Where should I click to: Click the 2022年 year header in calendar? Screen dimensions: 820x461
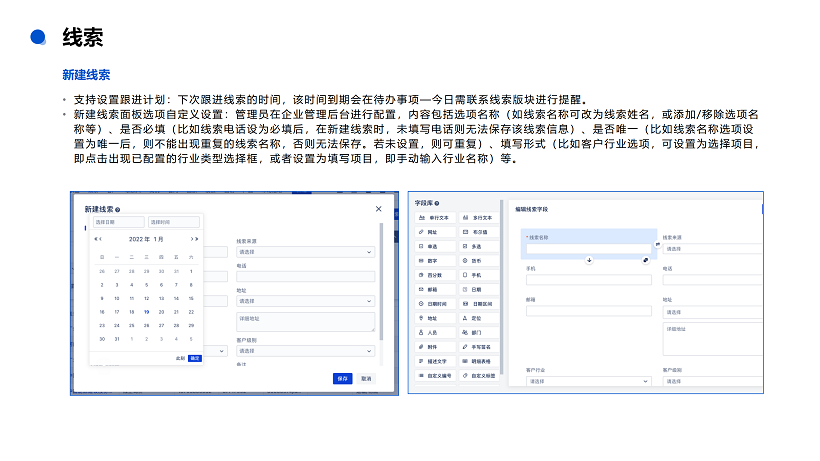(137, 239)
